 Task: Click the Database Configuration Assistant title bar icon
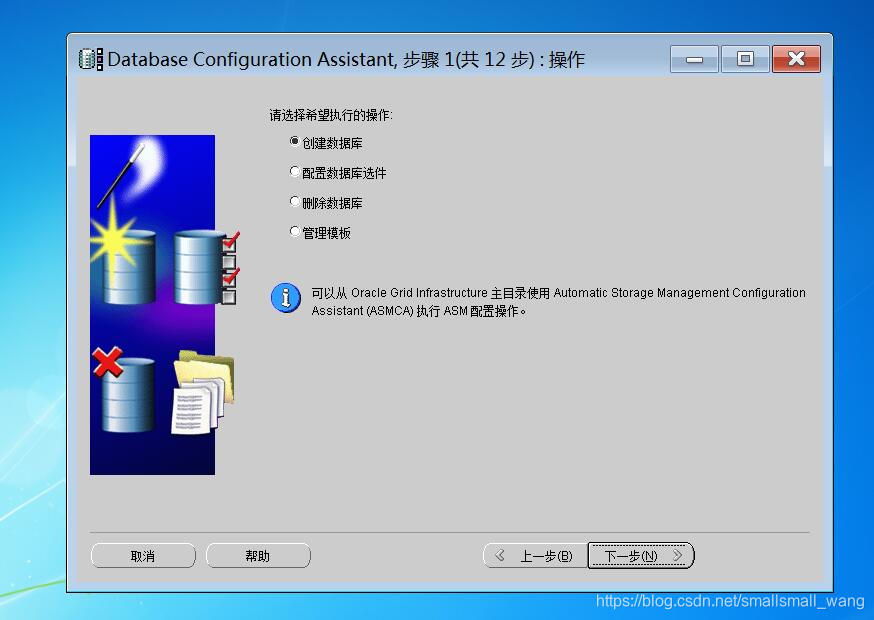[91, 59]
